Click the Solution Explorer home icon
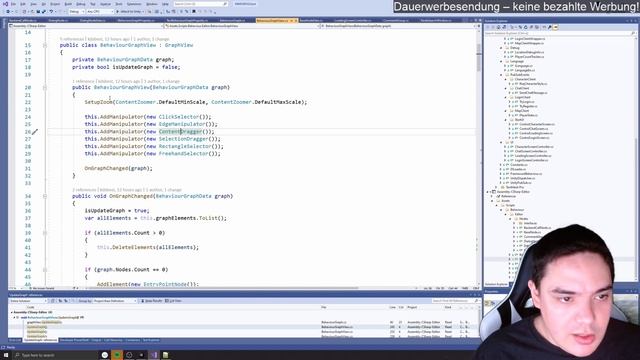Image resolution: width=640 pixels, height=360 pixels. 498,27
